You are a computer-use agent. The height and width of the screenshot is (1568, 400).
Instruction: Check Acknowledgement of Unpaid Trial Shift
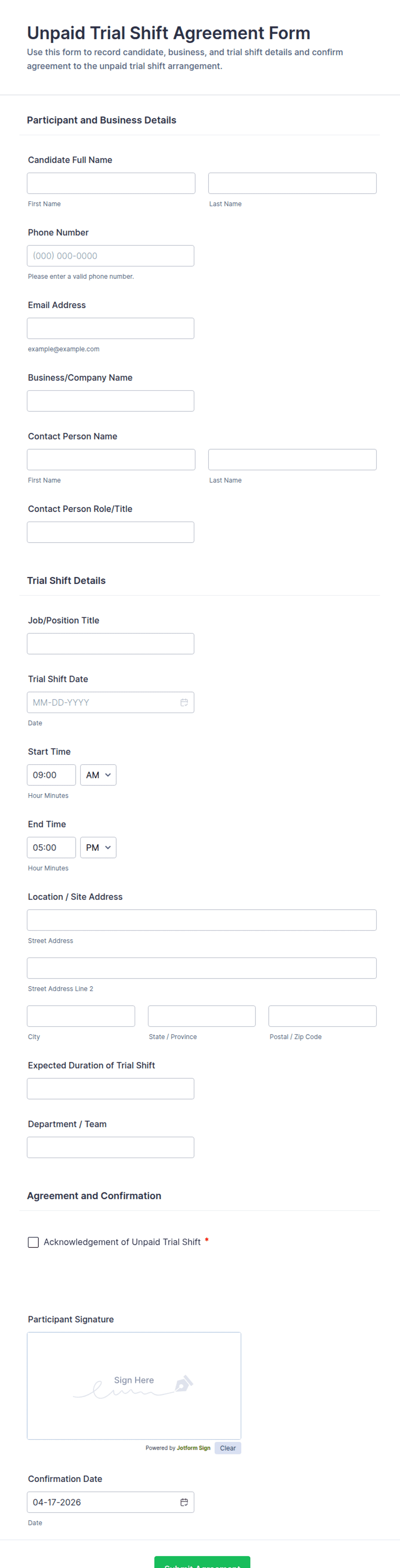coord(34,1242)
